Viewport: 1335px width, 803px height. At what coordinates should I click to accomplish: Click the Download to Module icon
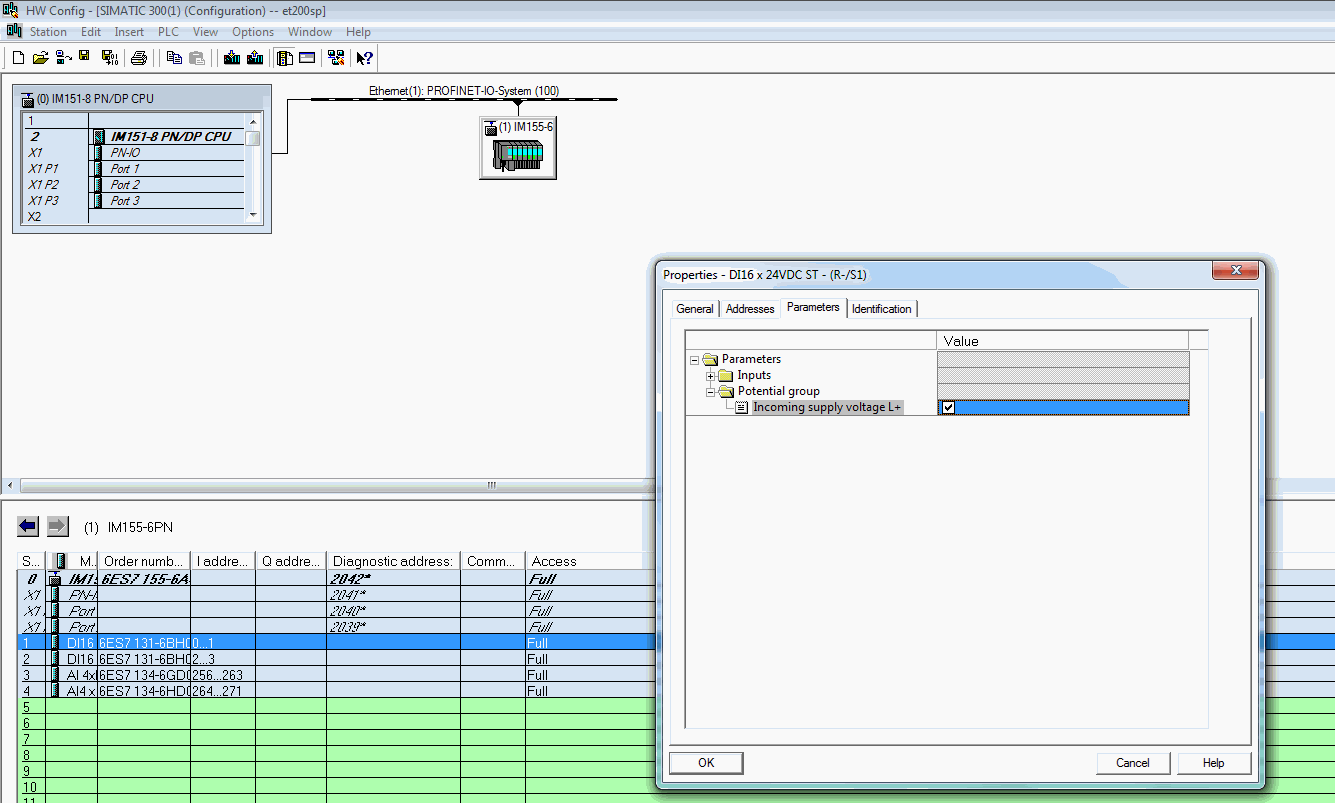tap(232, 58)
